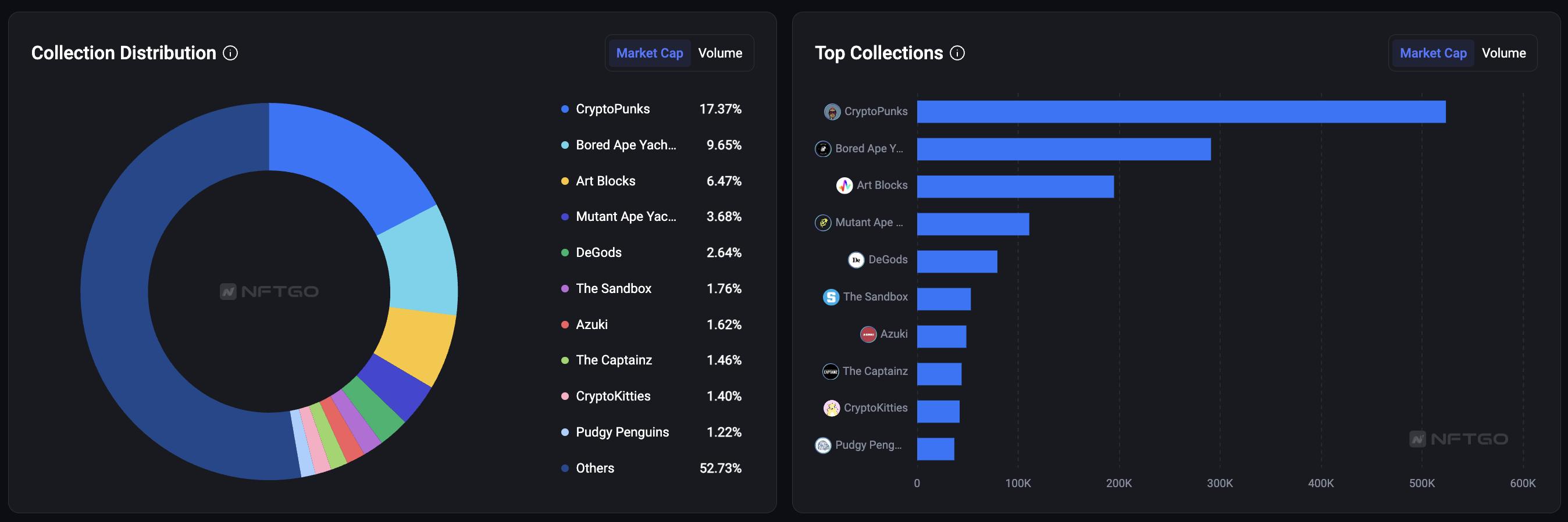Screen dimensions: 1568x522
Task: Click The Captainz label in bar chart
Action: [x=875, y=371]
